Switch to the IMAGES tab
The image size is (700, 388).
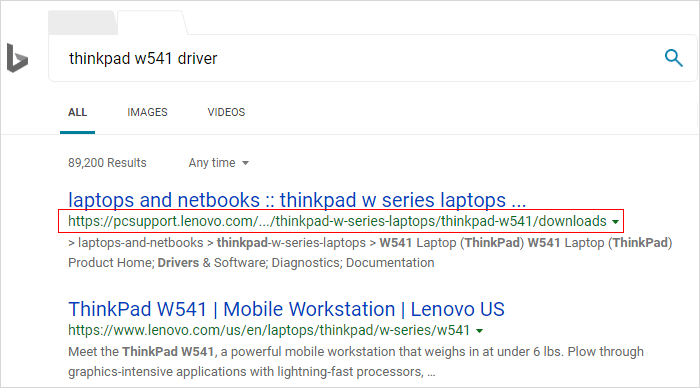[147, 113]
